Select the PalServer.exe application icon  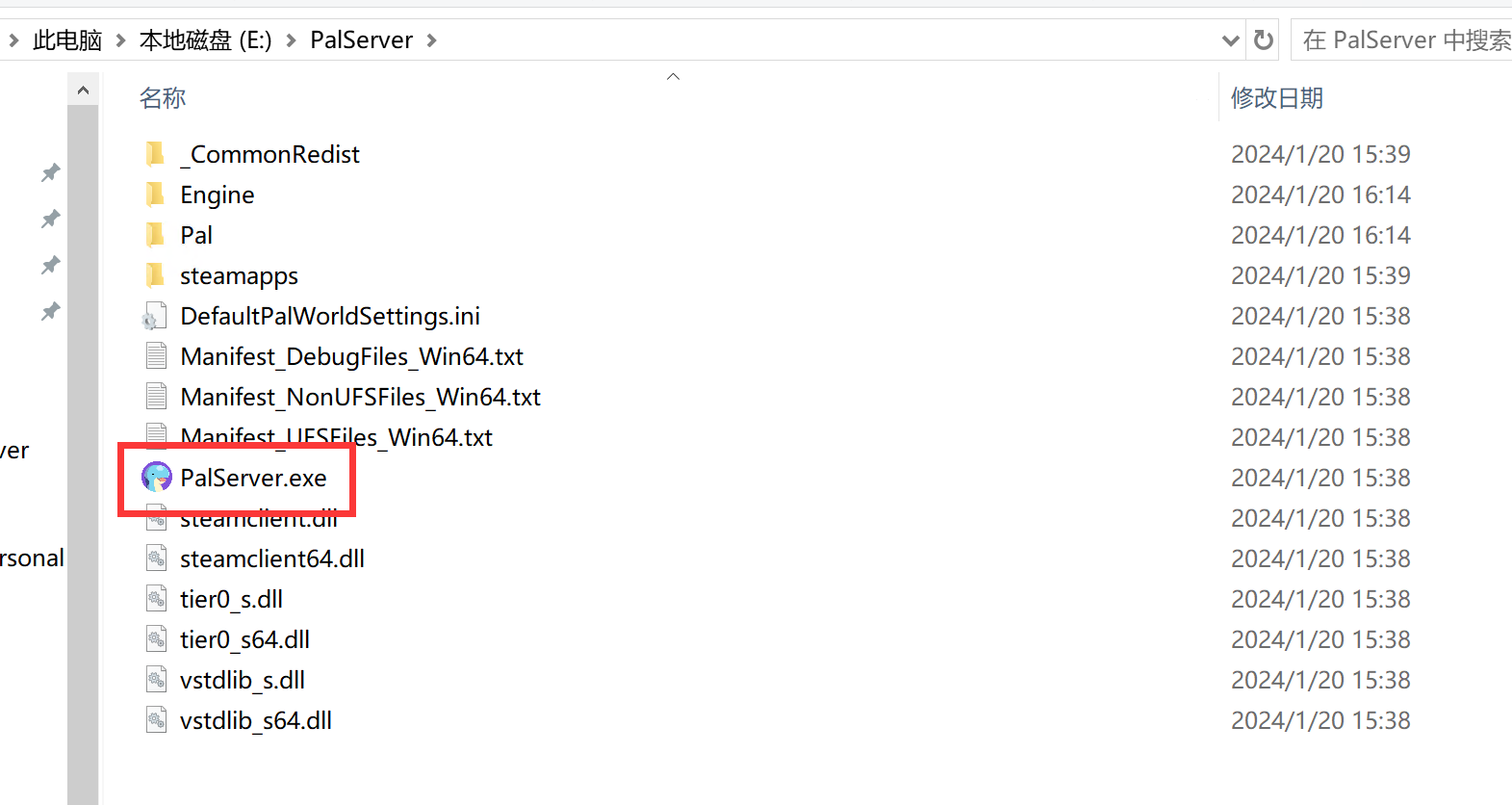(x=156, y=477)
